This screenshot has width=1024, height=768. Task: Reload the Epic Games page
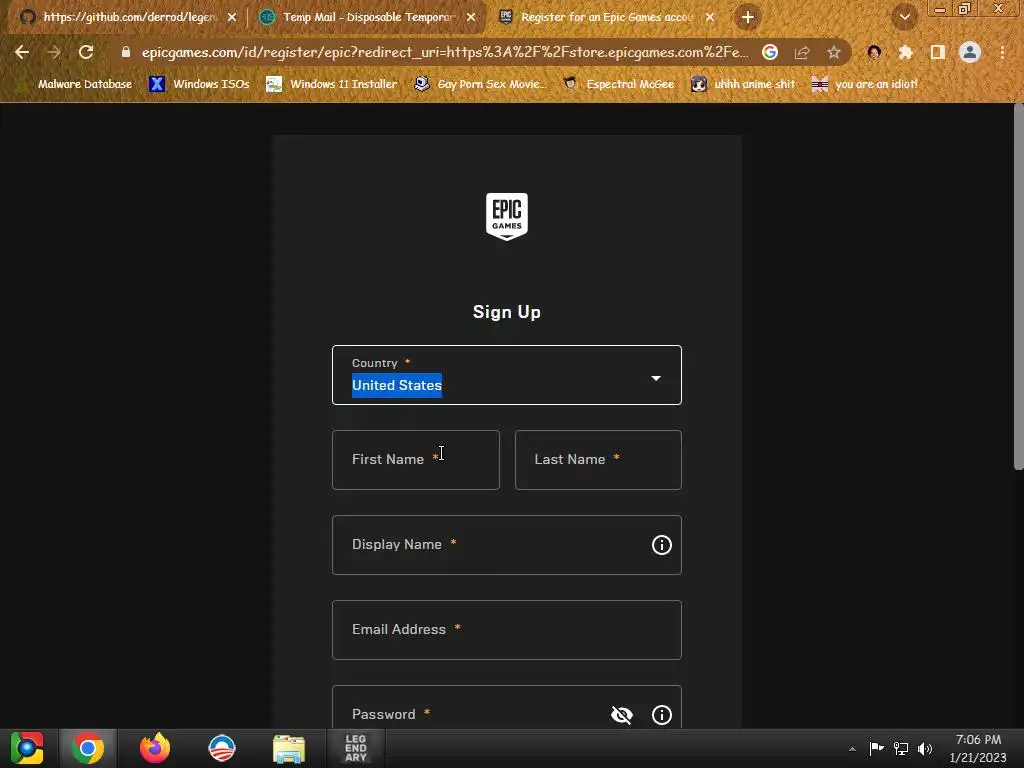tap(86, 52)
